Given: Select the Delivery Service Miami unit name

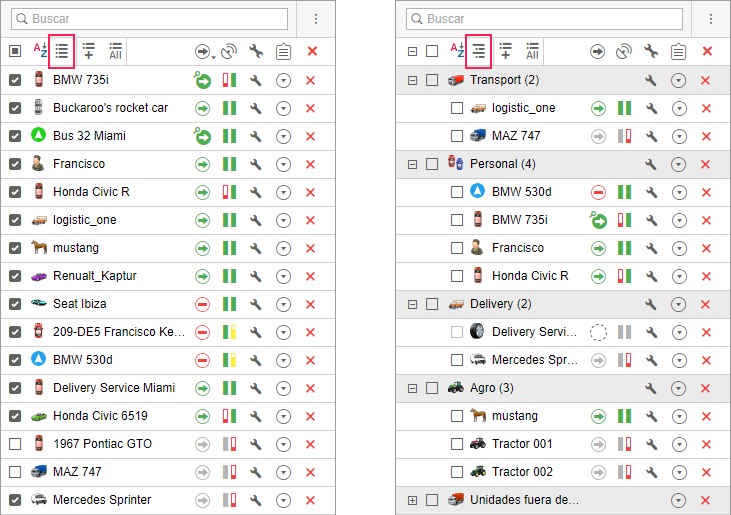Looking at the screenshot, I should tap(114, 388).
